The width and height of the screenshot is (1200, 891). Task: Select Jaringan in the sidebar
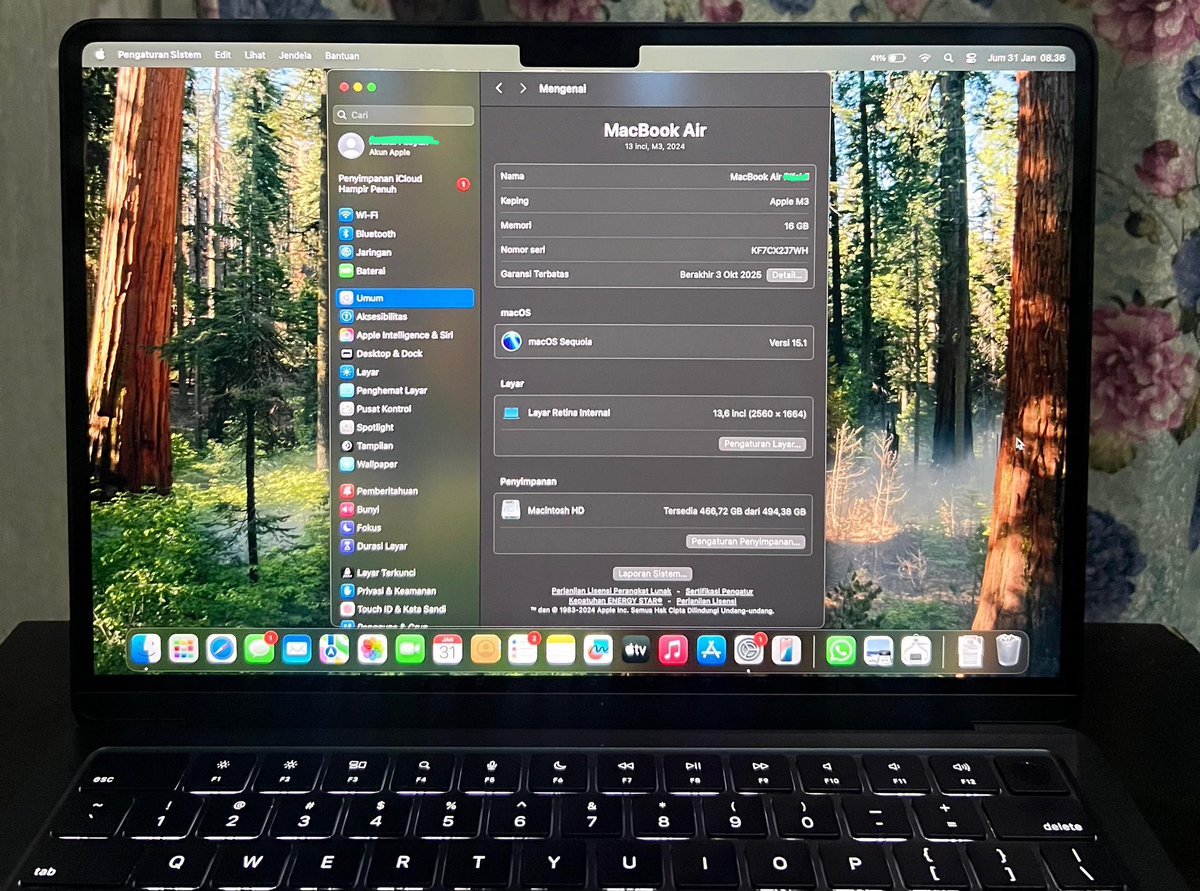coord(404,253)
